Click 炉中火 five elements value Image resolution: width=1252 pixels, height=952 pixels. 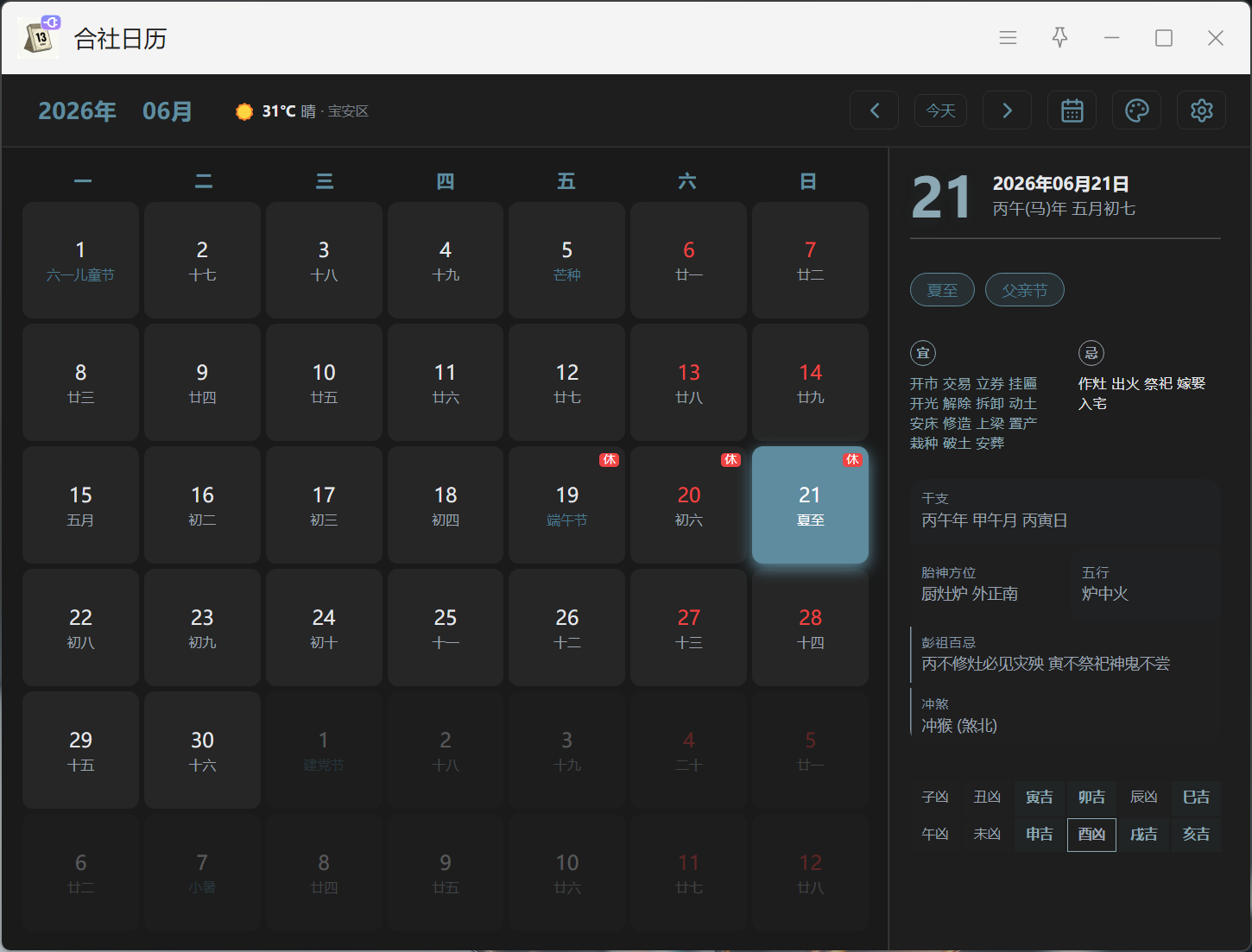[1105, 594]
